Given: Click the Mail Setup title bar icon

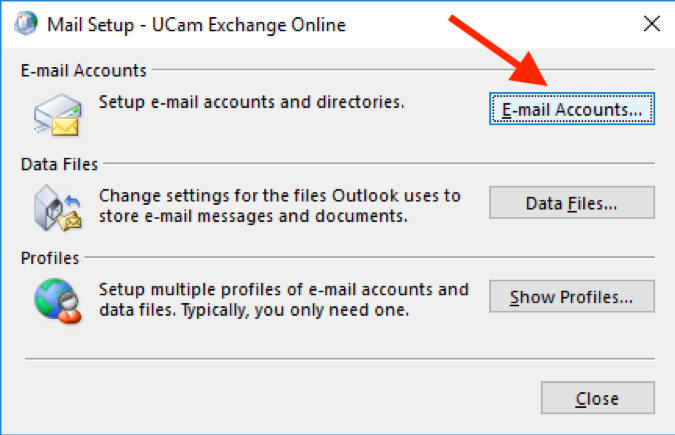Looking at the screenshot, I should (26, 24).
